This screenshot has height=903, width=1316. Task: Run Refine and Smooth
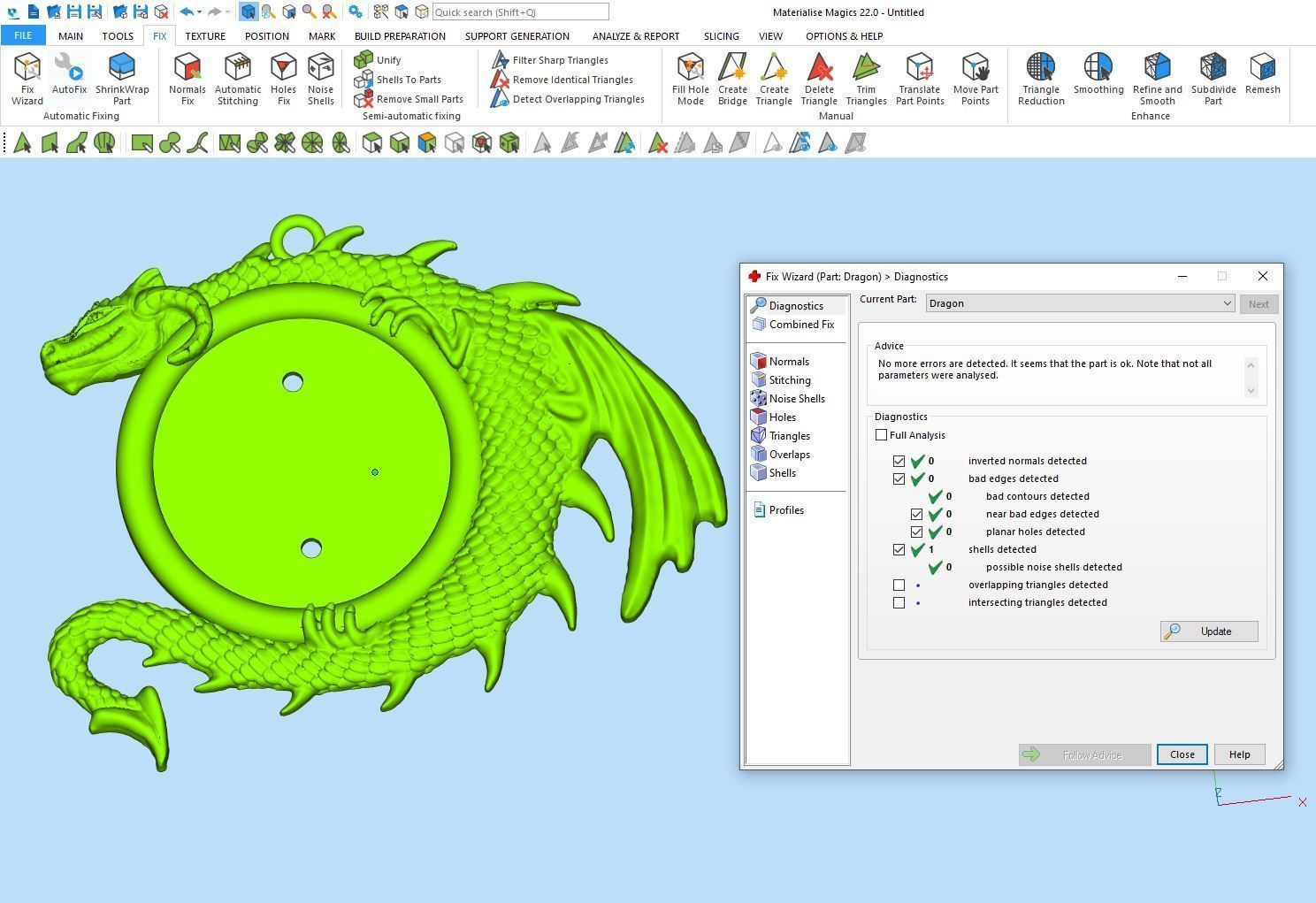click(x=1158, y=79)
